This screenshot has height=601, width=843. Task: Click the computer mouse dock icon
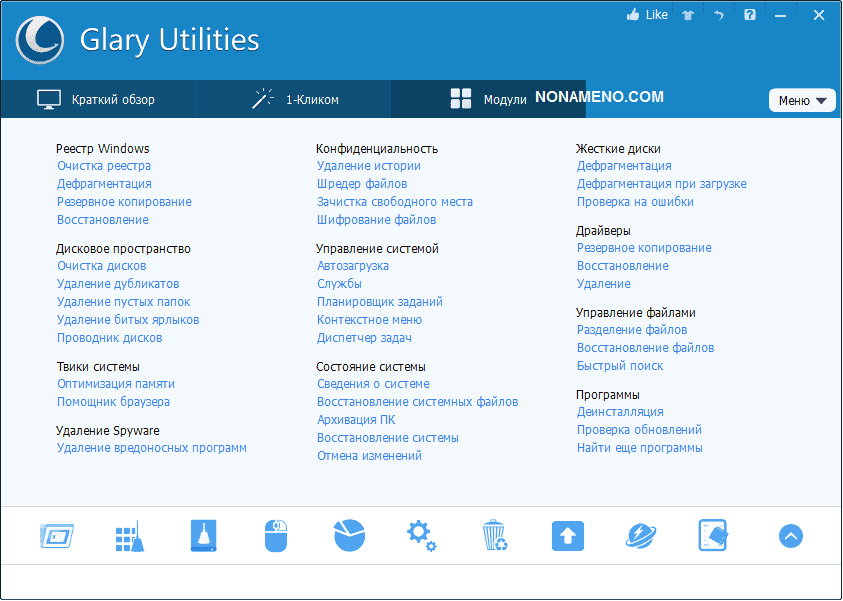point(275,536)
